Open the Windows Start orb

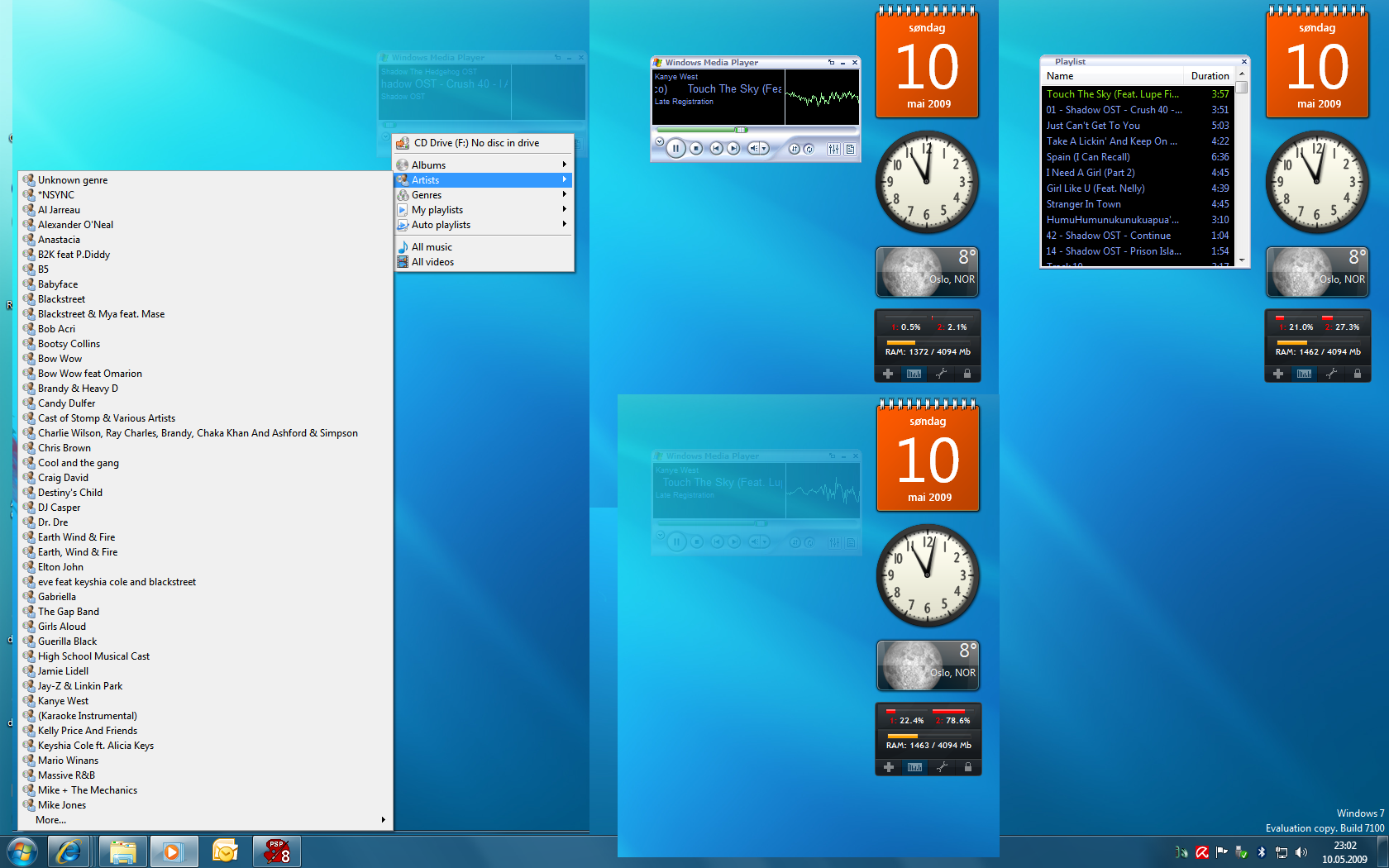[x=22, y=851]
